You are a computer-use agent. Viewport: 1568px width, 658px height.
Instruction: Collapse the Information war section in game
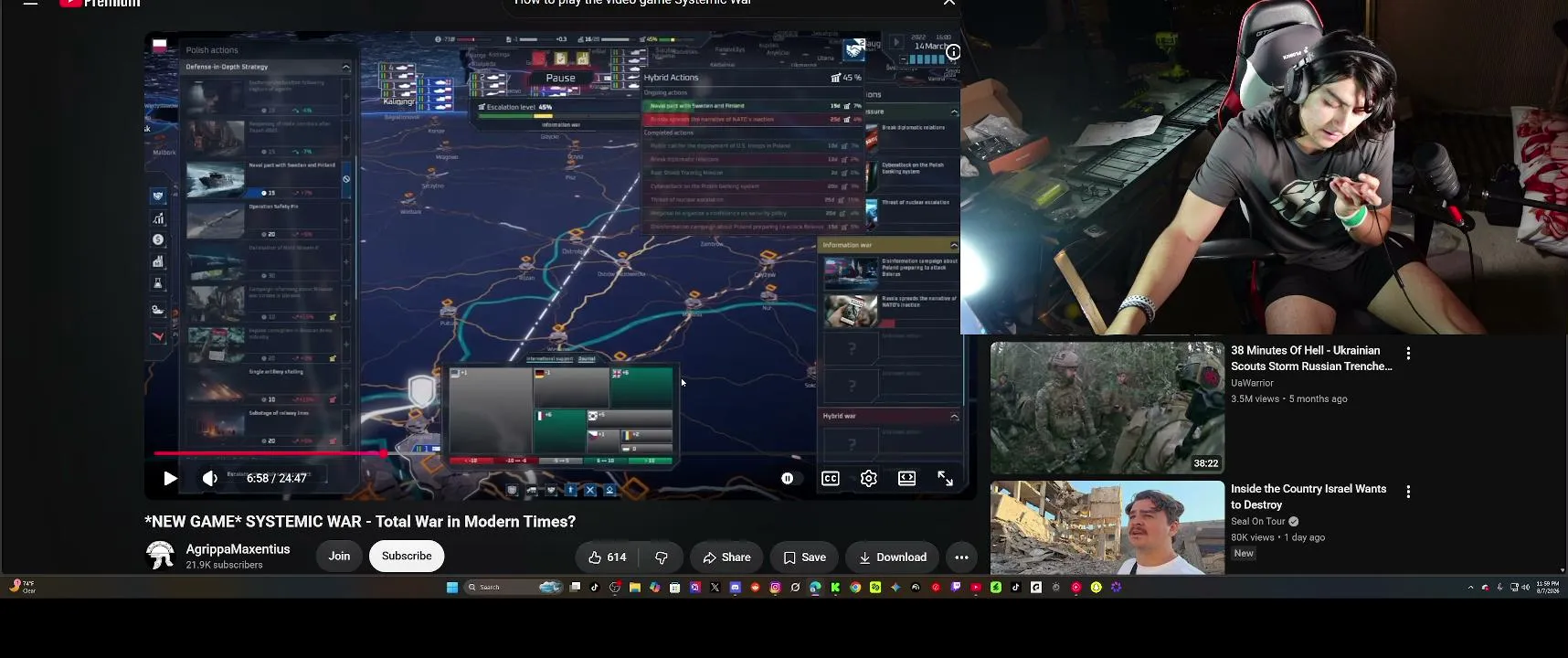tap(954, 245)
